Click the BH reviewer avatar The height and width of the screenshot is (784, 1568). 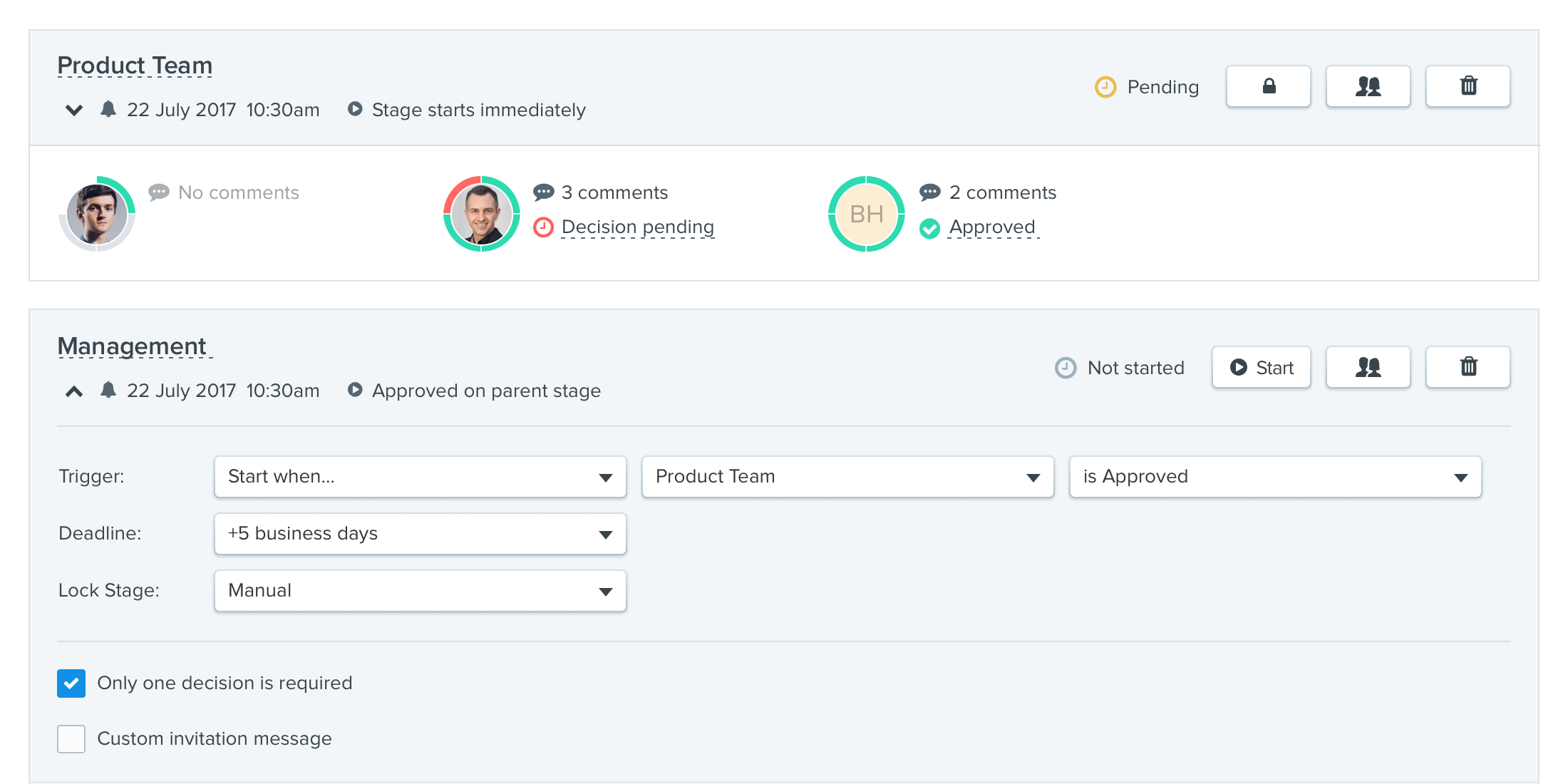coord(866,214)
